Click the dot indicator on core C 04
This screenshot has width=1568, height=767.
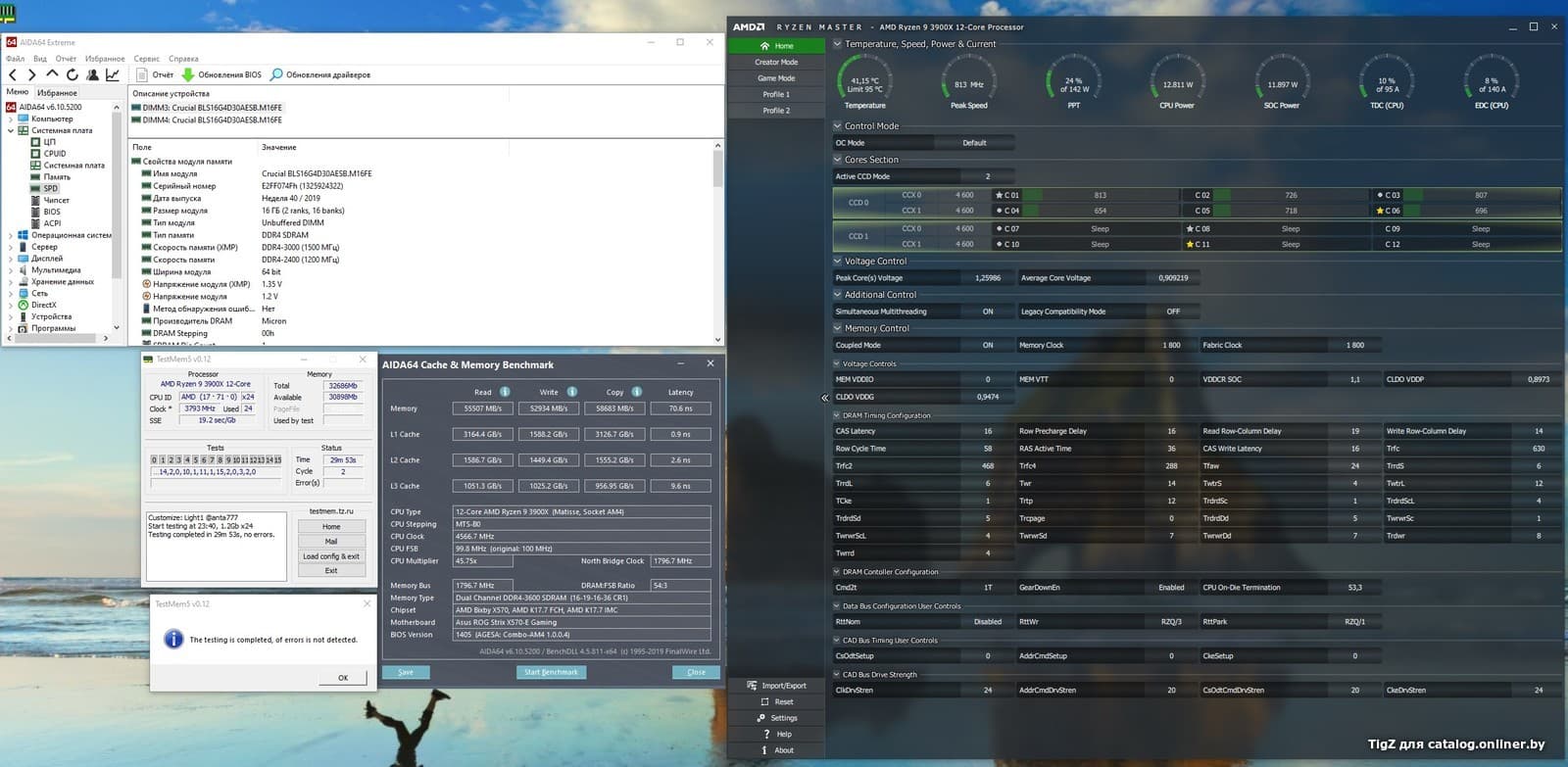[x=999, y=211]
